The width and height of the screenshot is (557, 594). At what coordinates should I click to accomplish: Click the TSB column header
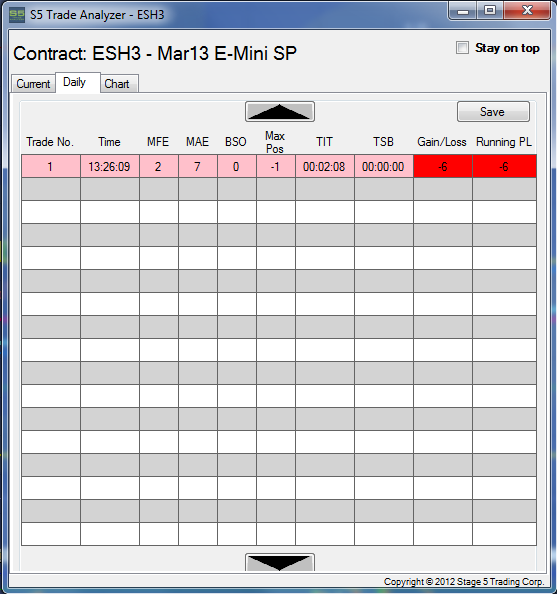[383, 142]
